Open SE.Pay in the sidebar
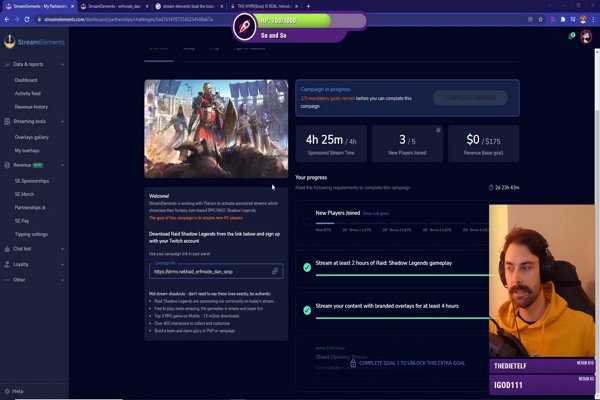This screenshot has width=600, height=400. click(x=22, y=221)
